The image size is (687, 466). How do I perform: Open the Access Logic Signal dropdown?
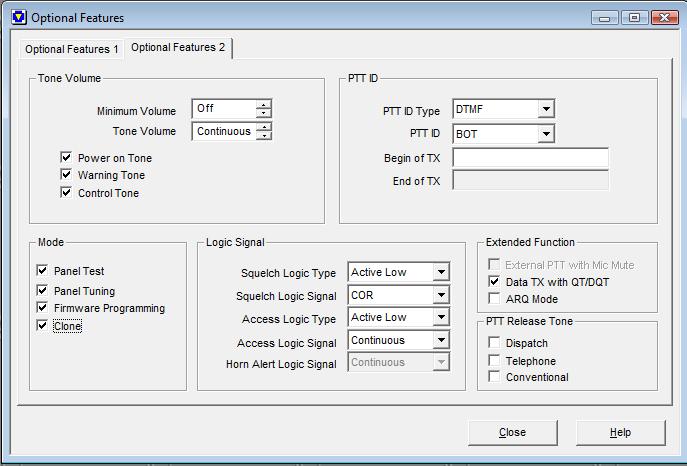(x=441, y=340)
